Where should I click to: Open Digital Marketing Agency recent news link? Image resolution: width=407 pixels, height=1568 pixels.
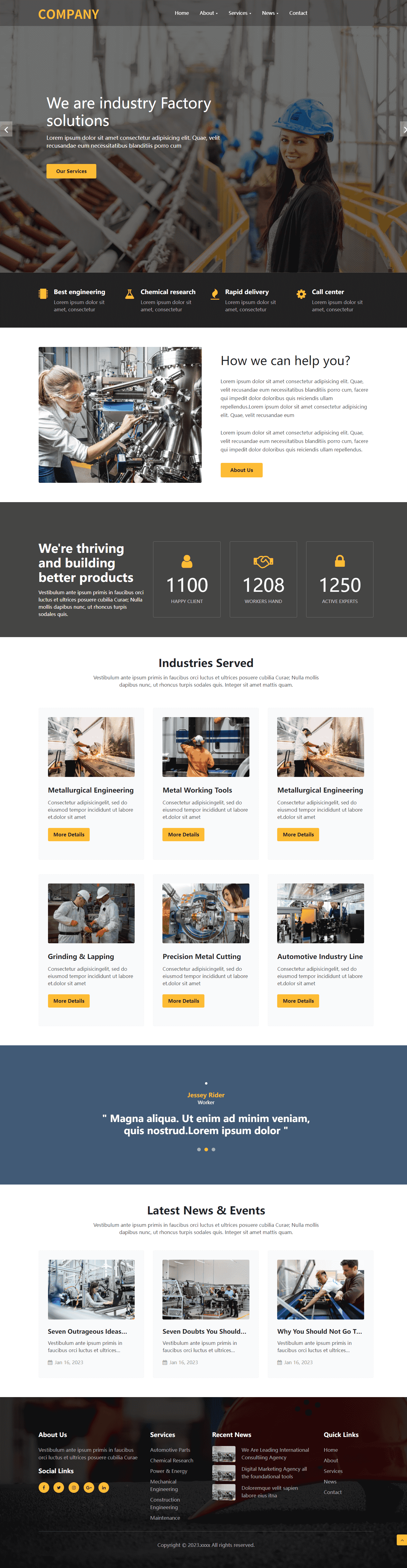[274, 1473]
